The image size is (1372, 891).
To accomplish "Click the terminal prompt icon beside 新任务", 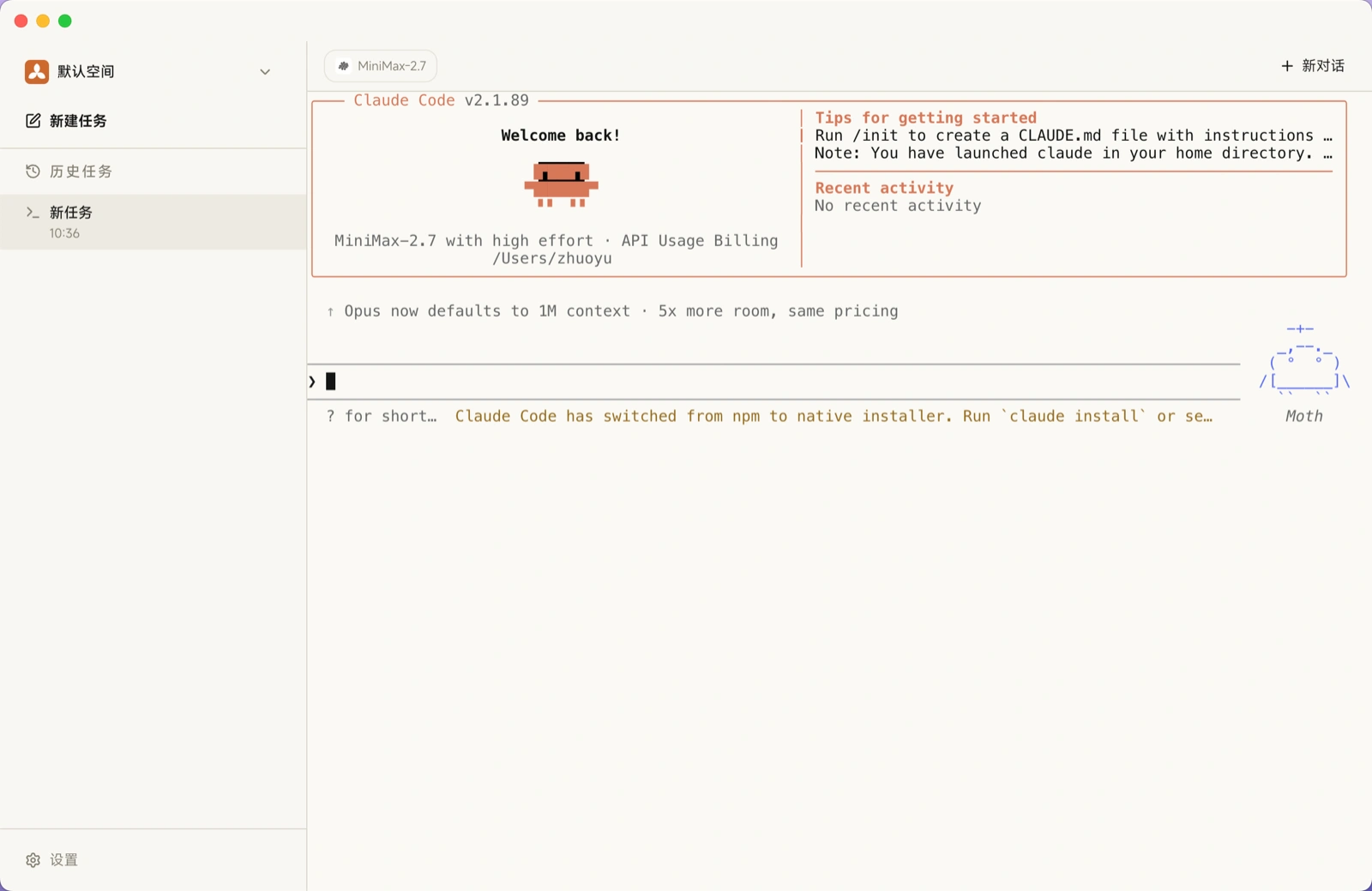I will 33,213.
